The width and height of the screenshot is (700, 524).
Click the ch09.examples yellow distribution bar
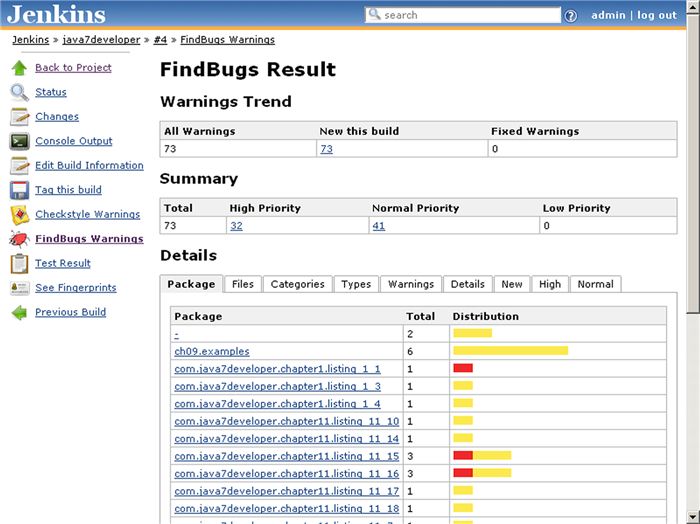coord(510,351)
